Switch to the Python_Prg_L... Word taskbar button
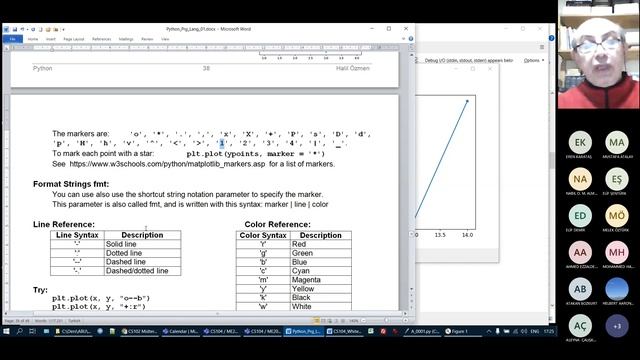Screen dimensions: 640x360 click(304, 331)
